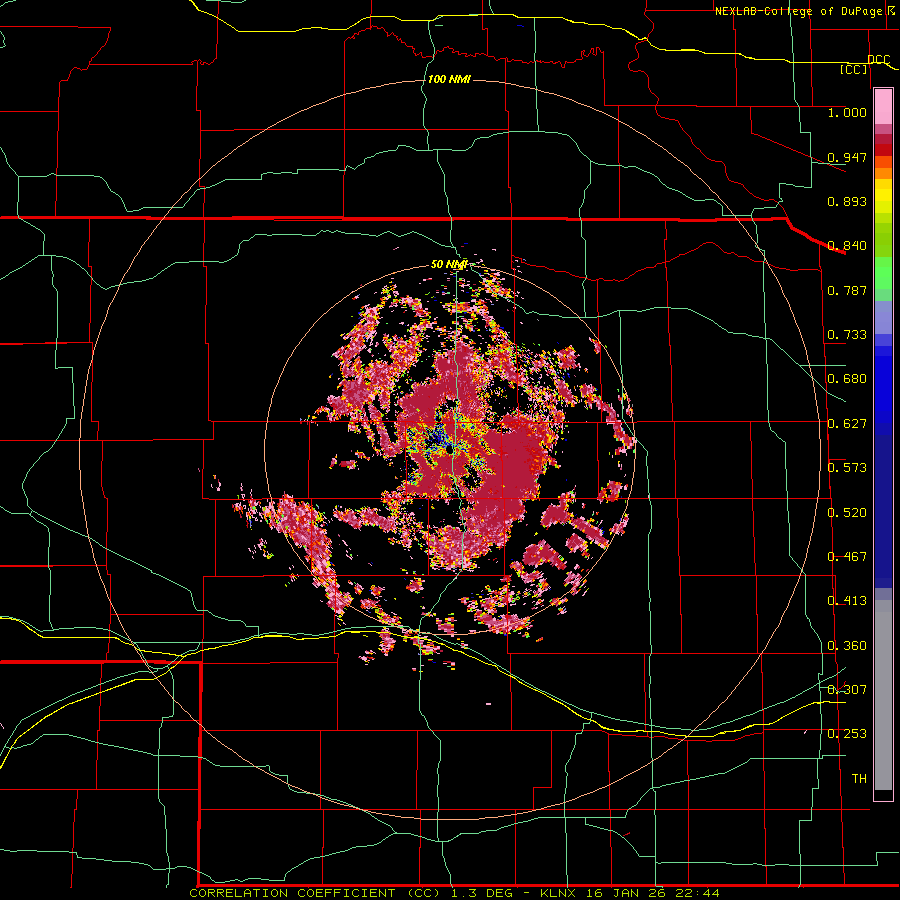Select the 0.627 legend value
This screenshot has height=900, width=900.
click(847, 424)
